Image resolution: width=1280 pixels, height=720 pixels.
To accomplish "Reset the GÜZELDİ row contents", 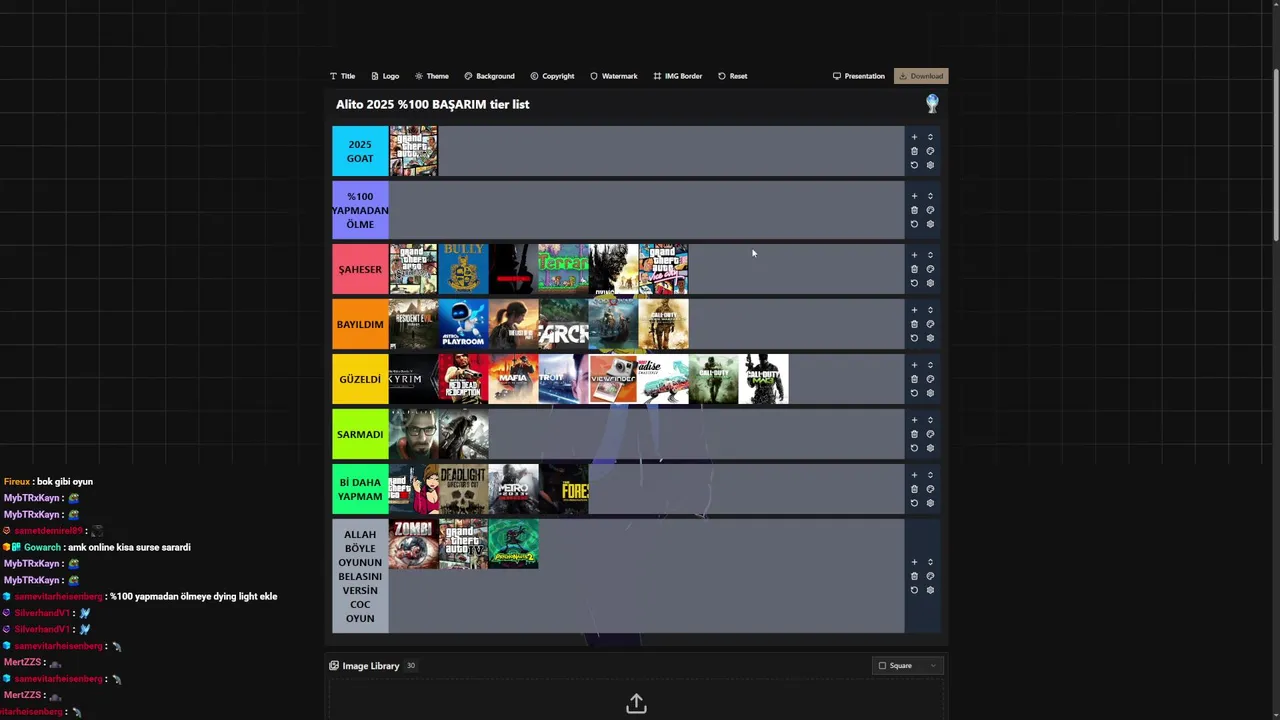I will click(914, 393).
